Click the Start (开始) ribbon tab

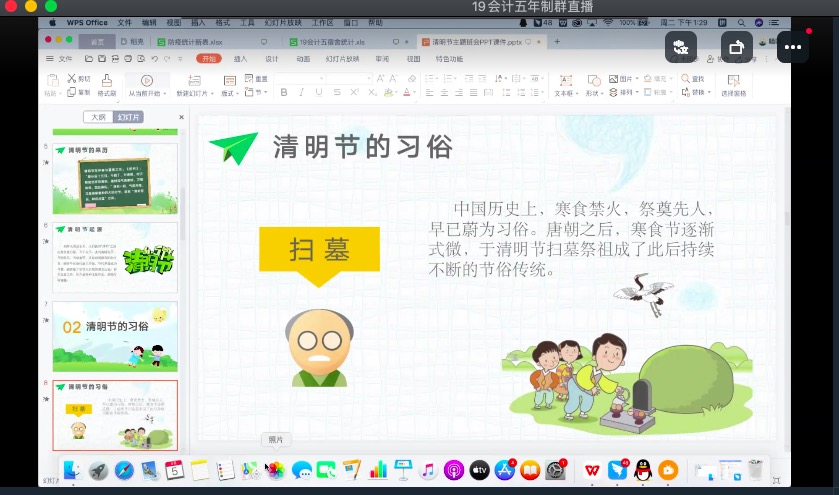point(208,59)
